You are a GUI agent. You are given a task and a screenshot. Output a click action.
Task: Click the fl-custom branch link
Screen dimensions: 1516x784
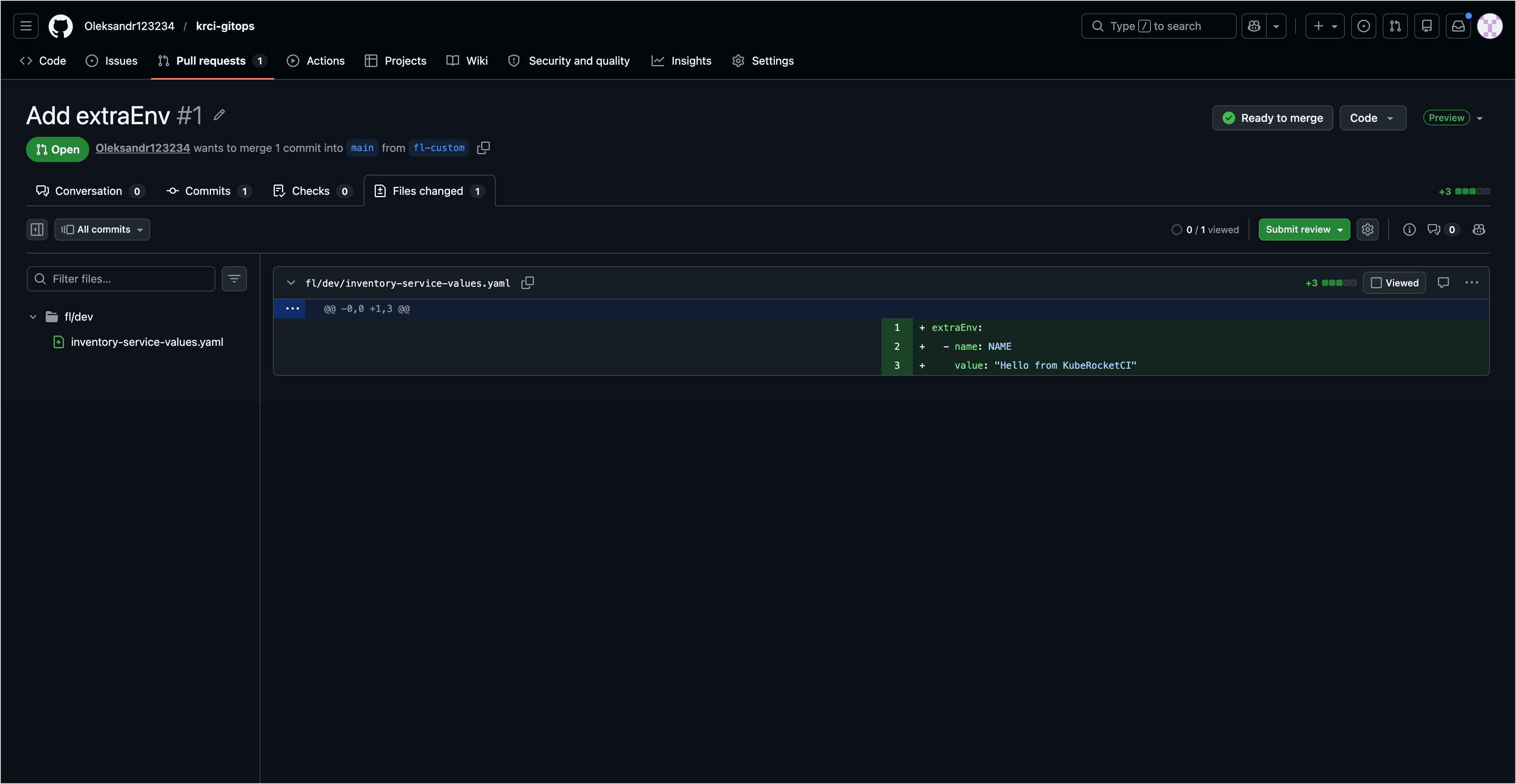(439, 148)
